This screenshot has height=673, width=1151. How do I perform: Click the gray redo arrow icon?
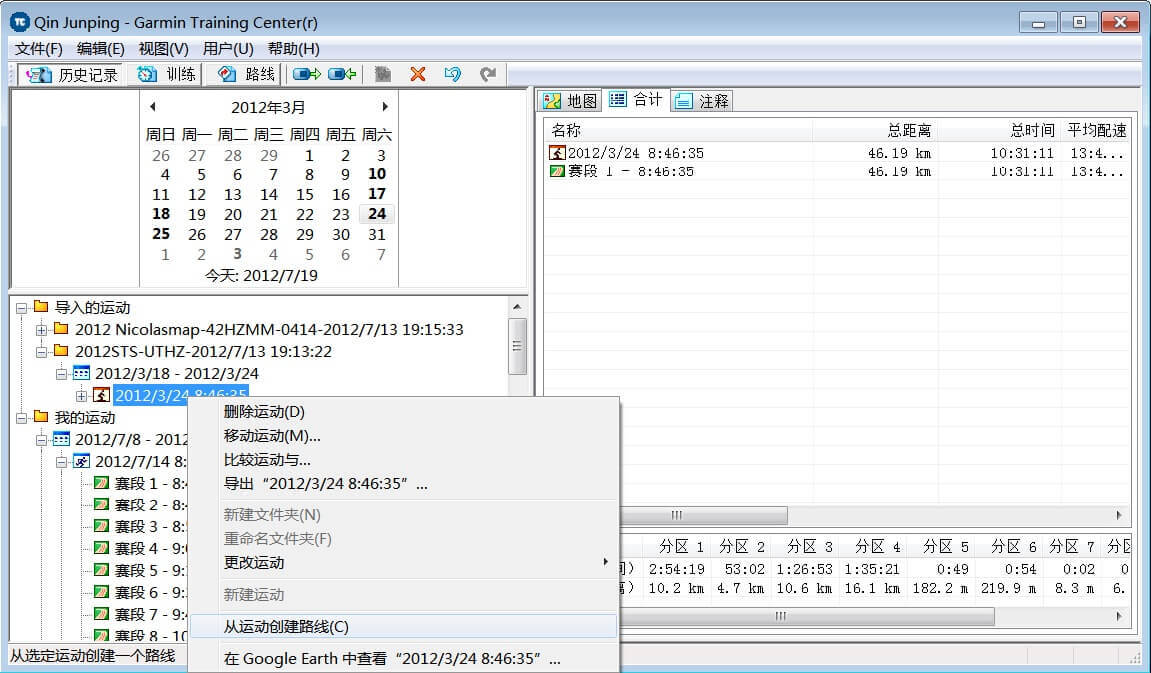(x=488, y=74)
